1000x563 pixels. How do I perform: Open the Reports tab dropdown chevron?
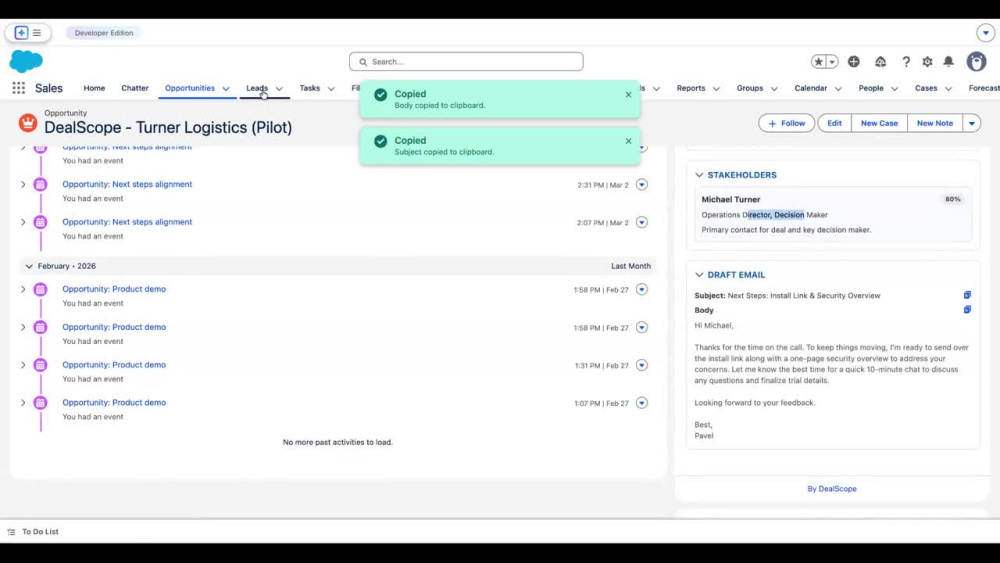(716, 89)
